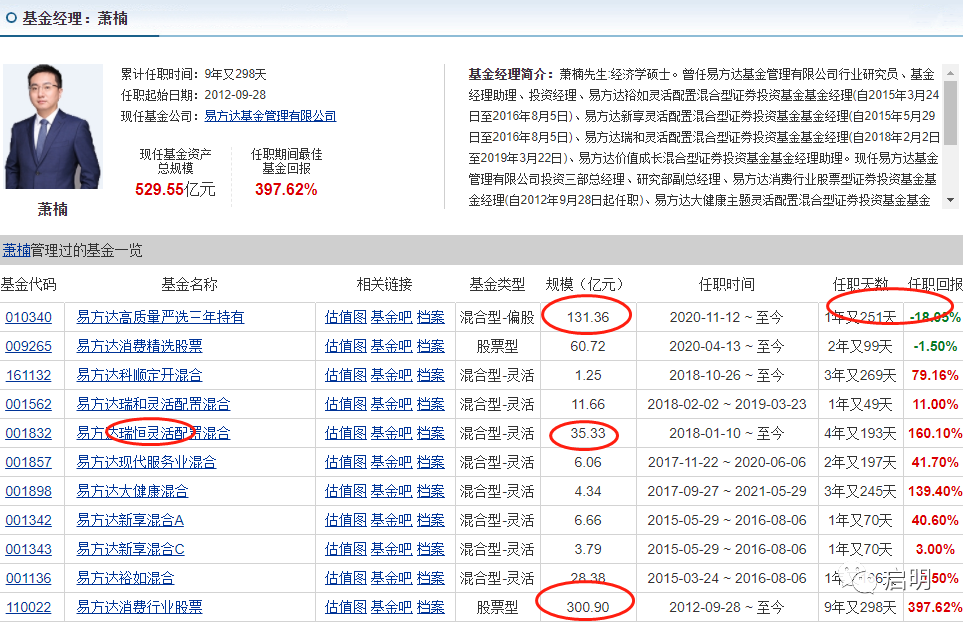The height and width of the screenshot is (622, 963).
Task: Click the 基金经理：萧楠 page heading
Action: coord(75,18)
